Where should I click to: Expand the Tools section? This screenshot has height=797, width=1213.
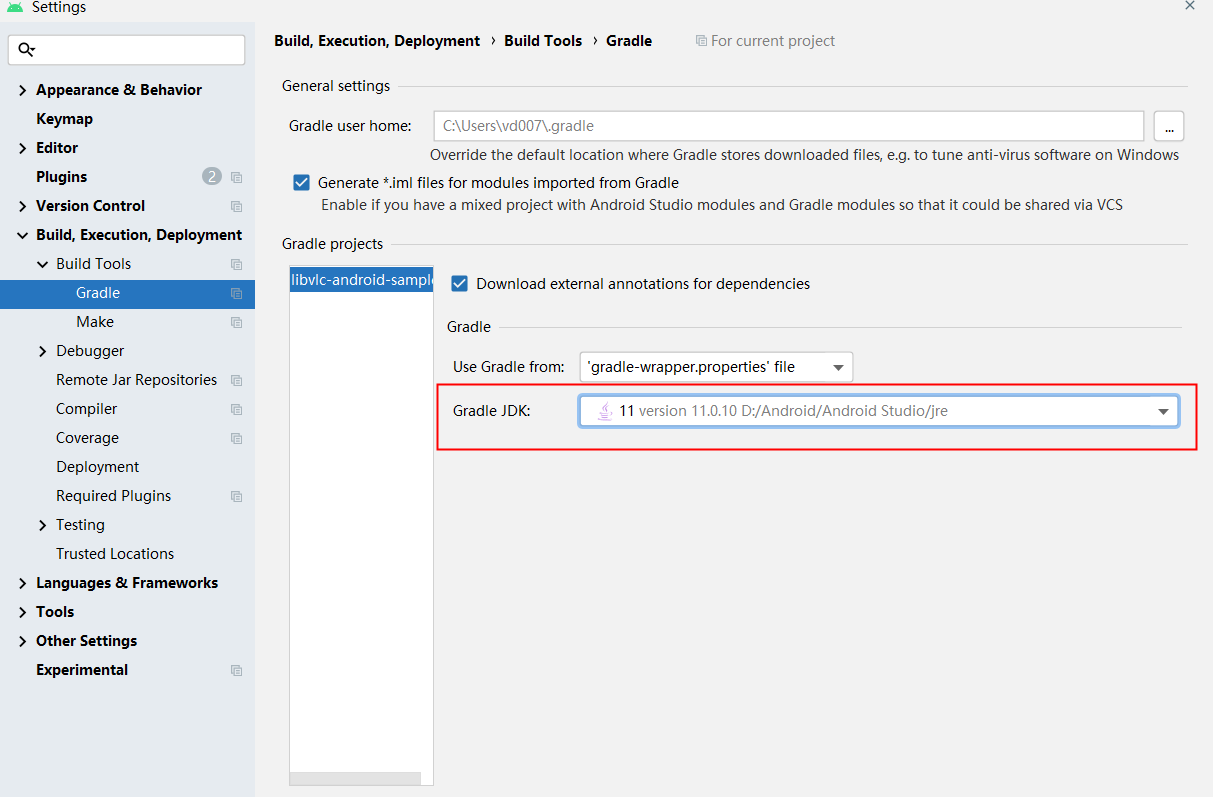point(22,612)
